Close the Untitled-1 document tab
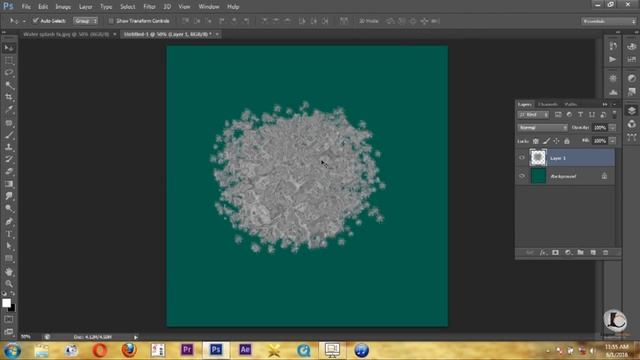The height and width of the screenshot is (360, 640). click(x=217, y=34)
